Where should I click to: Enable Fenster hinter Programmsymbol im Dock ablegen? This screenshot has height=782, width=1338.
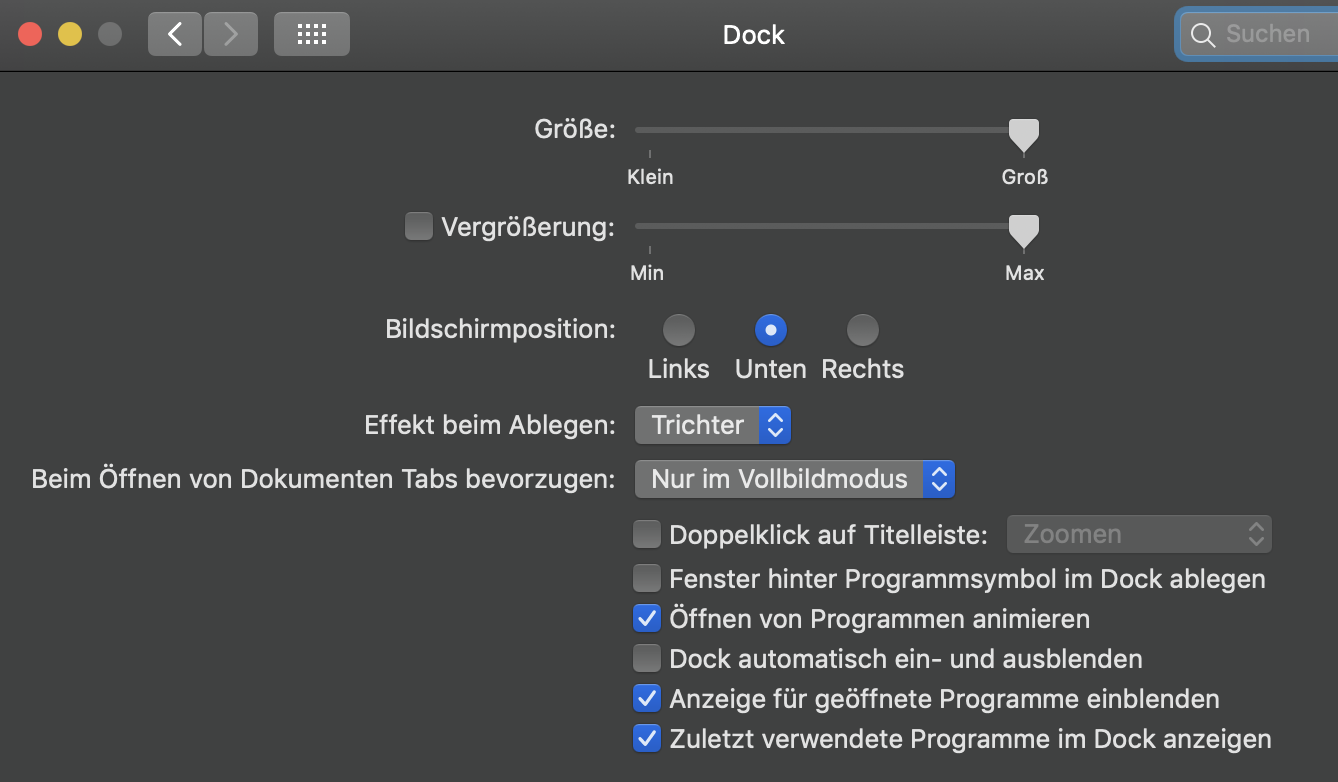[647, 578]
